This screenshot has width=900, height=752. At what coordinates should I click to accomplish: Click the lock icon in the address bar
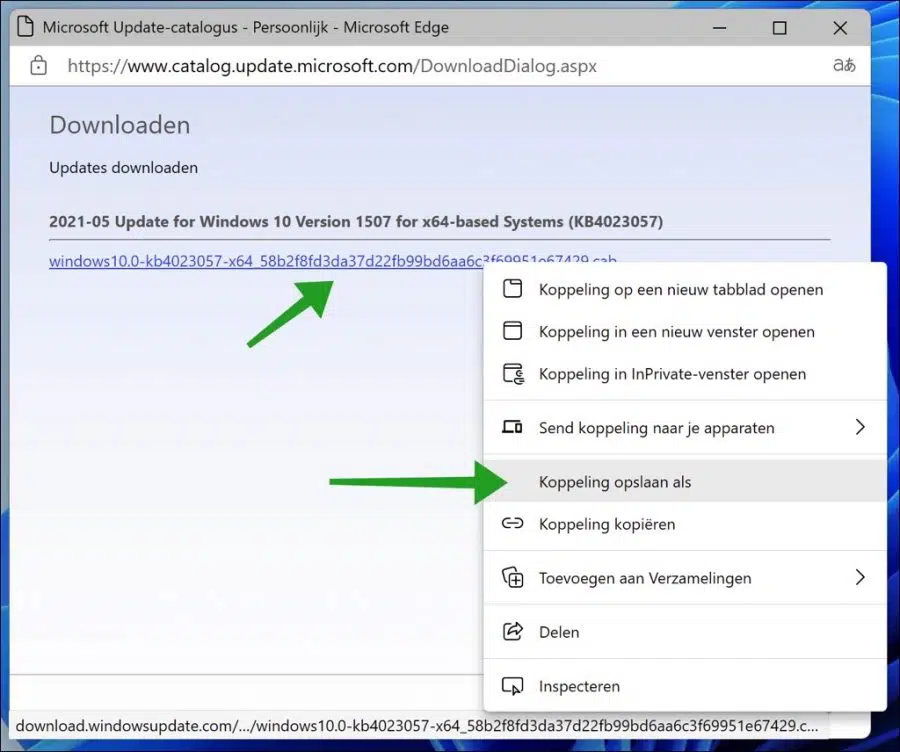[x=38, y=65]
